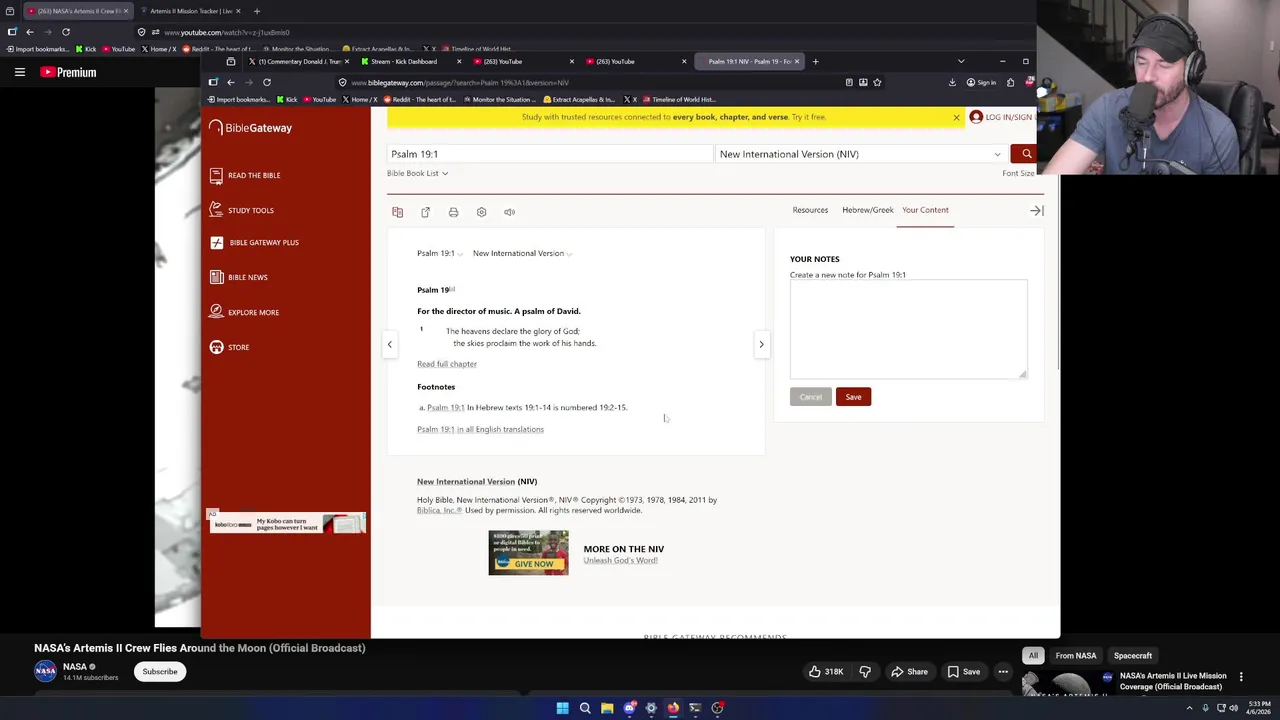Viewport: 1280px width, 720px height.
Task: Click the listen audio speaker icon
Action: (x=509, y=212)
